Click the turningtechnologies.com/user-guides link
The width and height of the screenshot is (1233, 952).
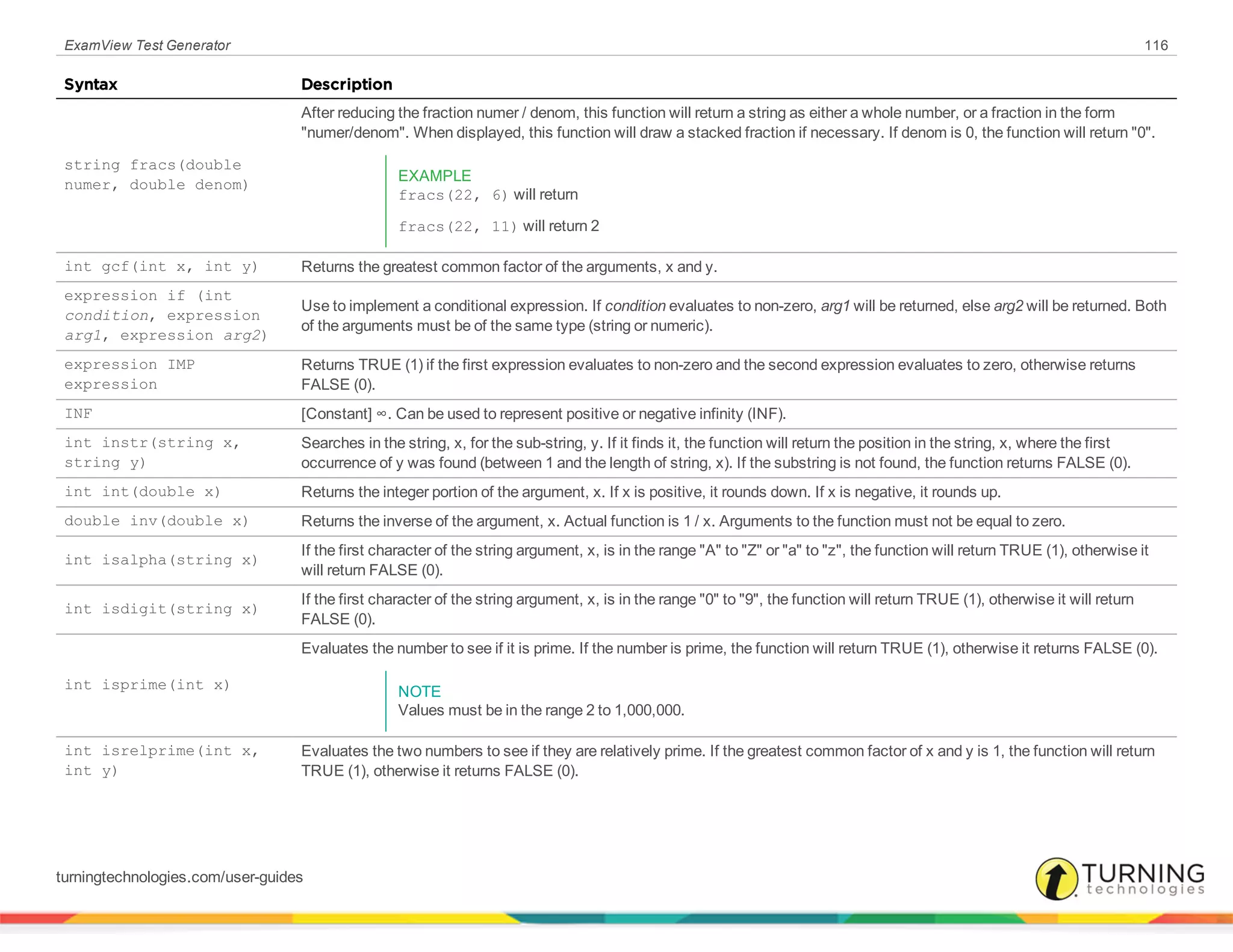pyautogui.click(x=179, y=877)
